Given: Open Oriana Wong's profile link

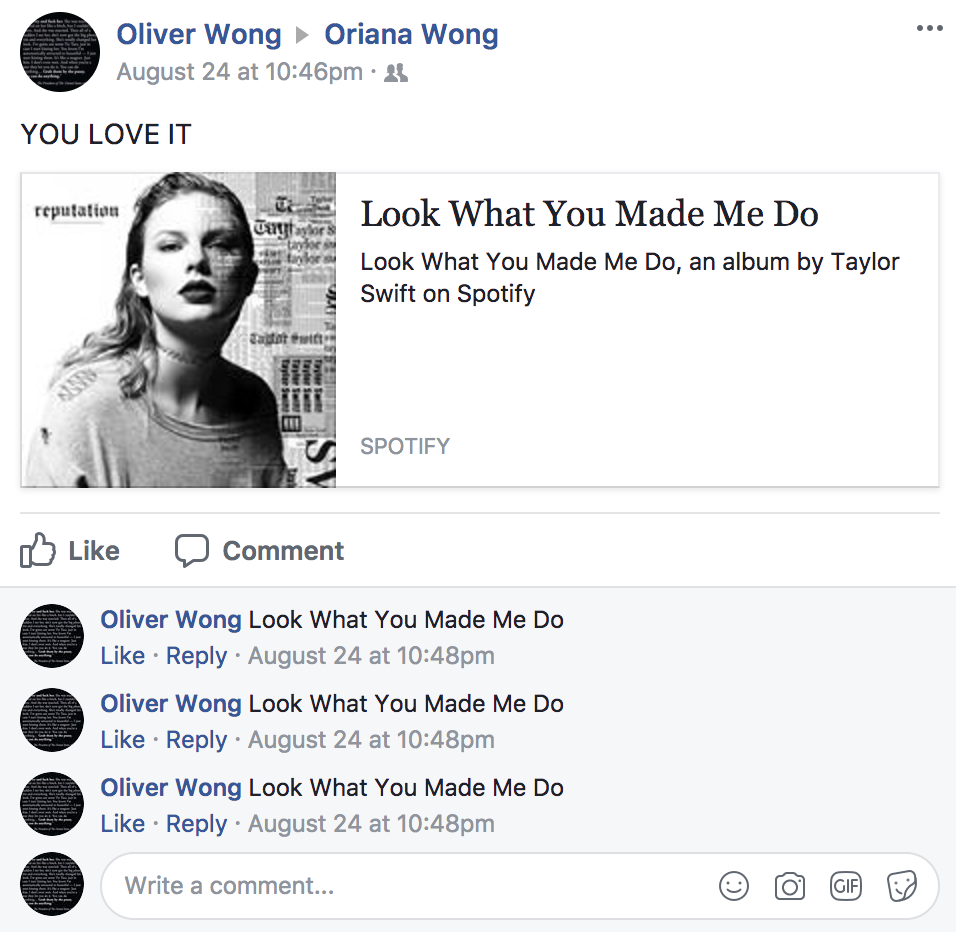Looking at the screenshot, I should pos(411,34).
